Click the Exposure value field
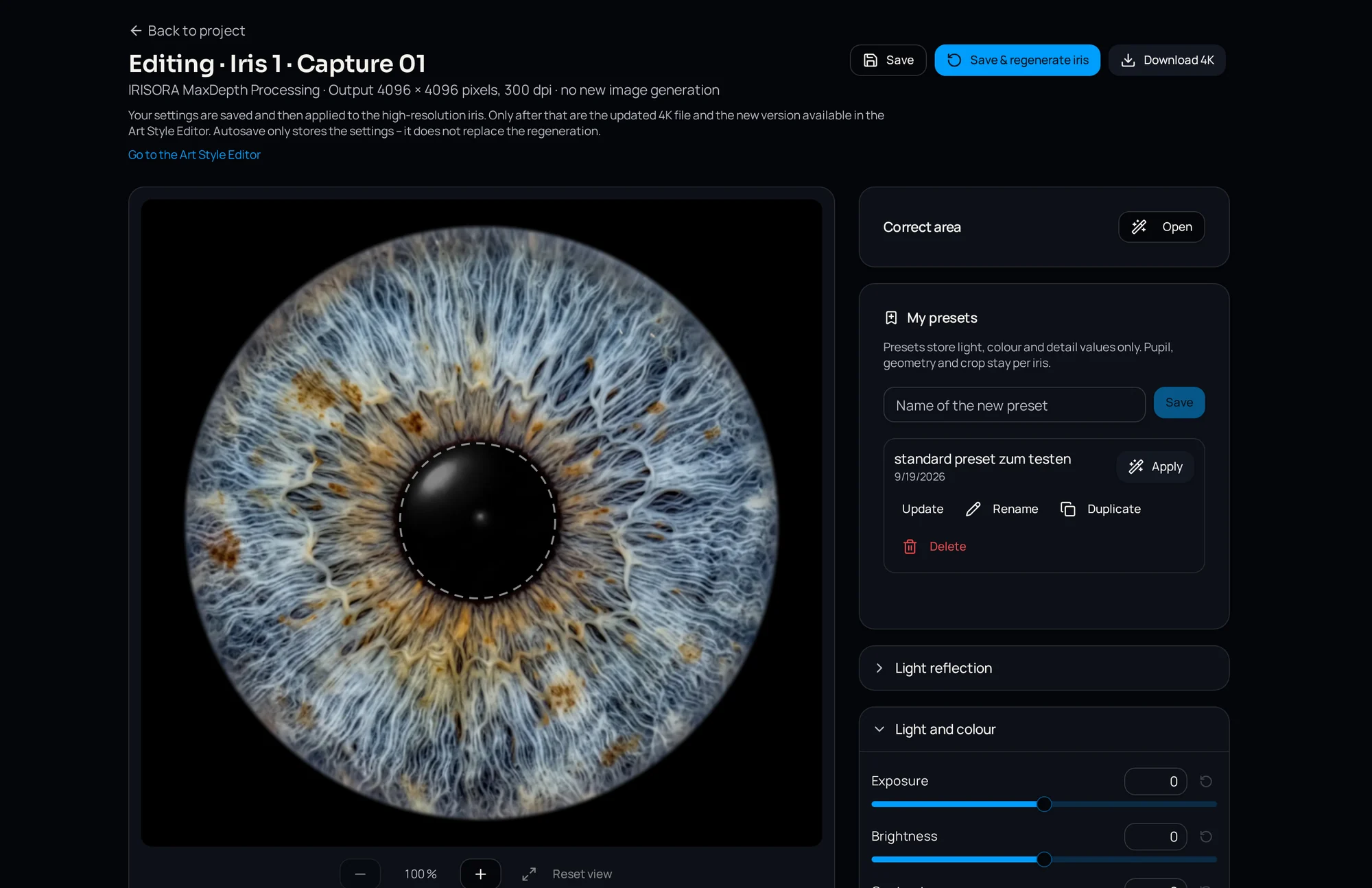This screenshot has height=888, width=1372. click(x=1155, y=782)
